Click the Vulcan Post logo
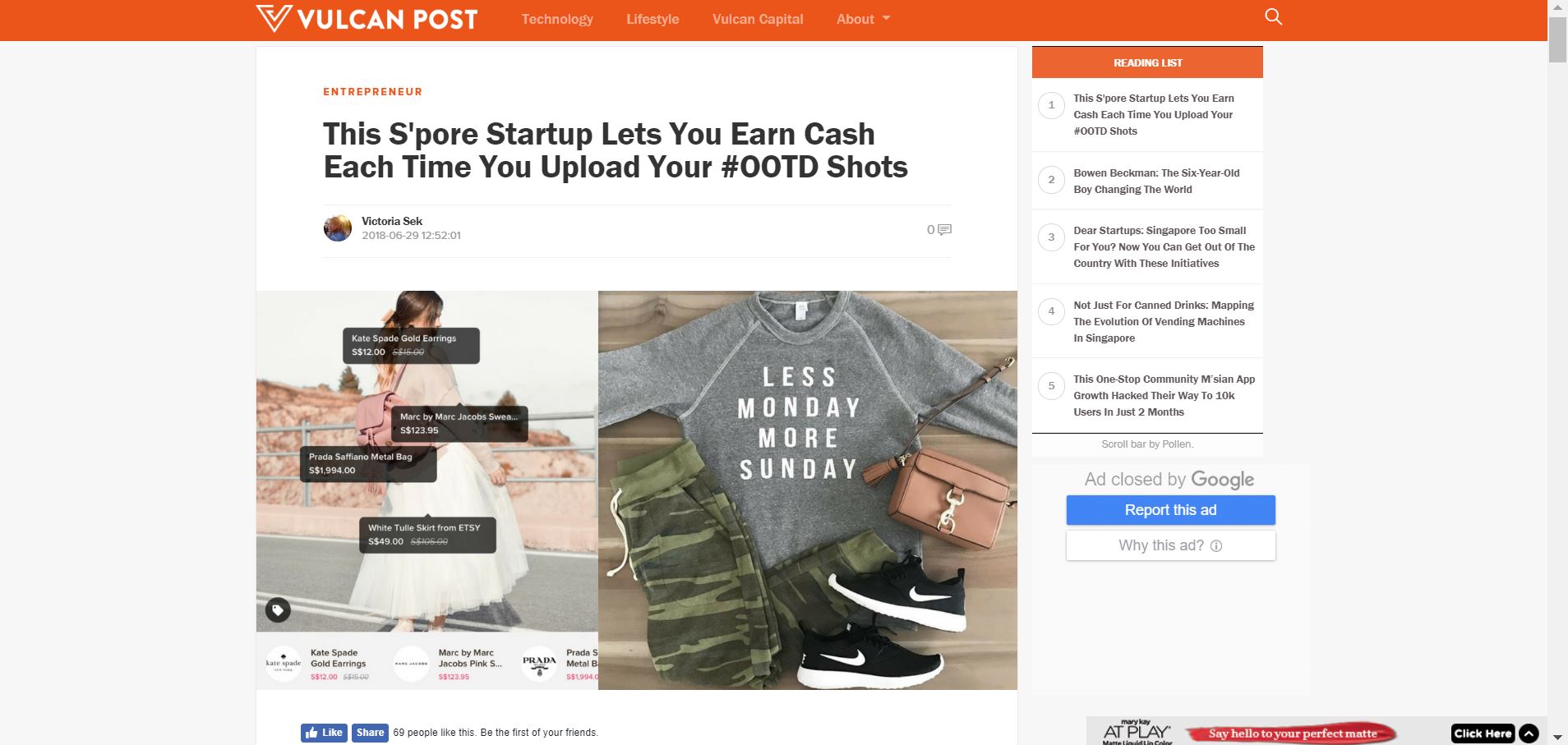Screen dimensions: 1568x745 [x=367, y=19]
